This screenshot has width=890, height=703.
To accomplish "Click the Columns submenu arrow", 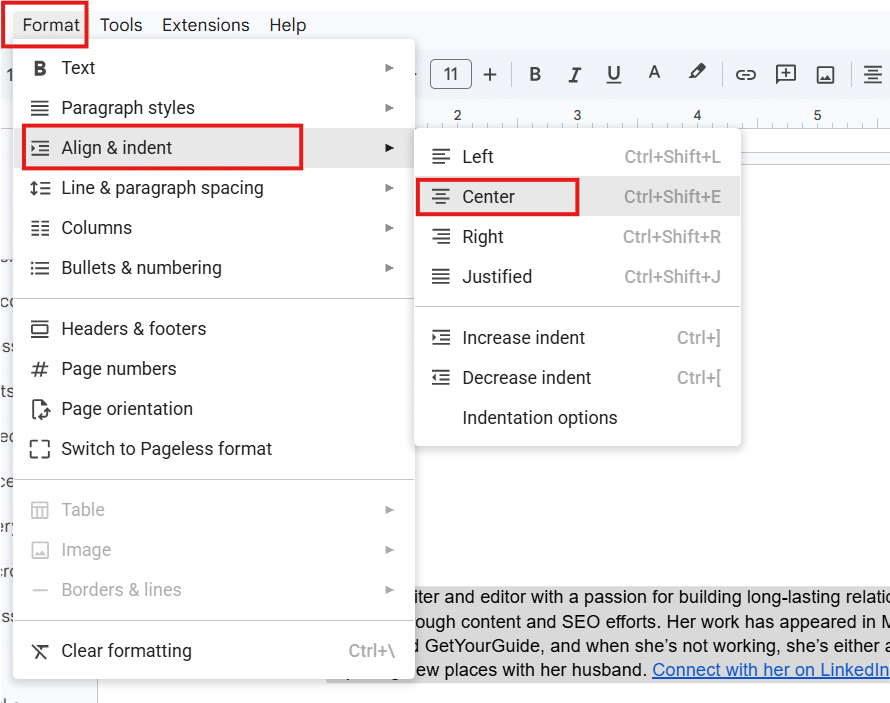I will (389, 228).
